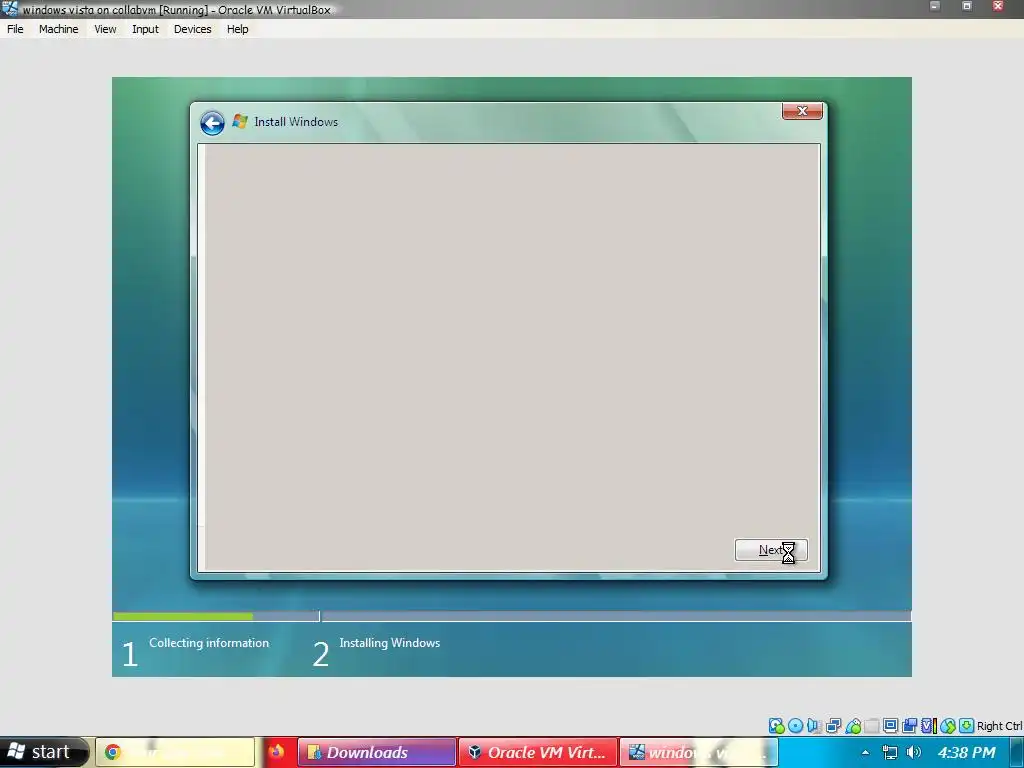Viewport: 1024px width, 768px height.
Task: Switch to the Downloads taskbar window
Action: pos(377,752)
